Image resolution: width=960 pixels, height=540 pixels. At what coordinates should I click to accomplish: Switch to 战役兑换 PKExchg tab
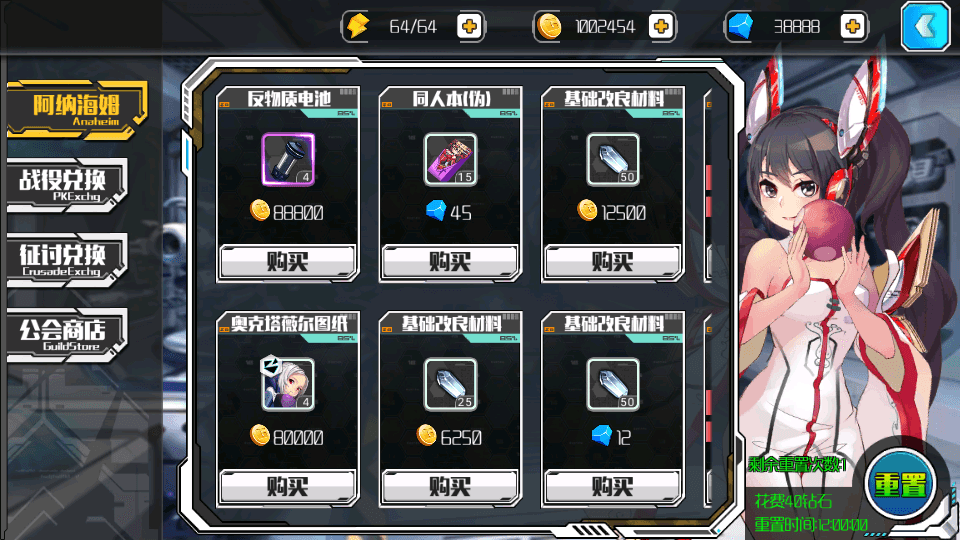pyautogui.click(x=67, y=185)
